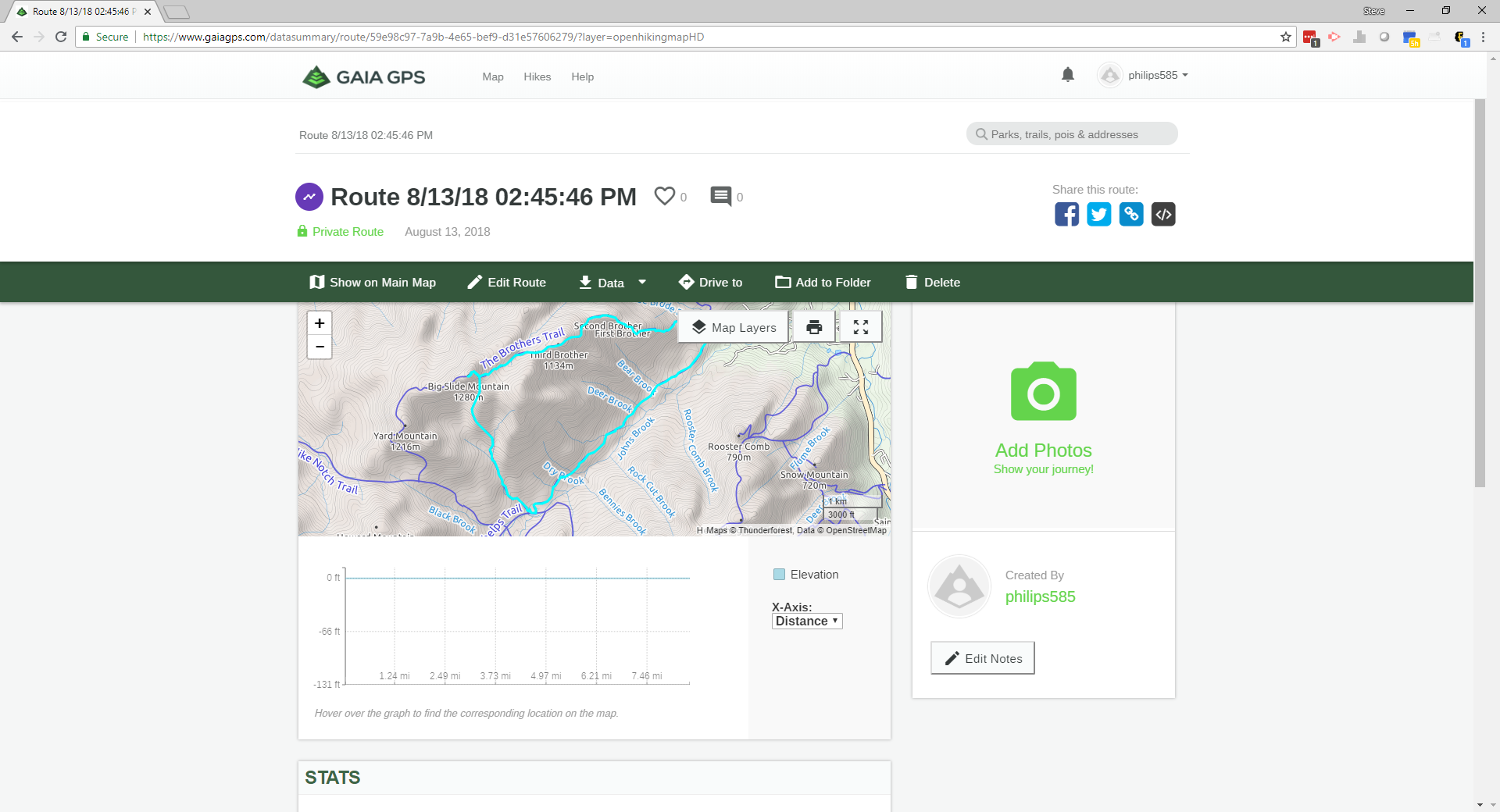Print the map with printer icon
Image resolution: width=1500 pixels, height=812 pixels.
click(814, 327)
